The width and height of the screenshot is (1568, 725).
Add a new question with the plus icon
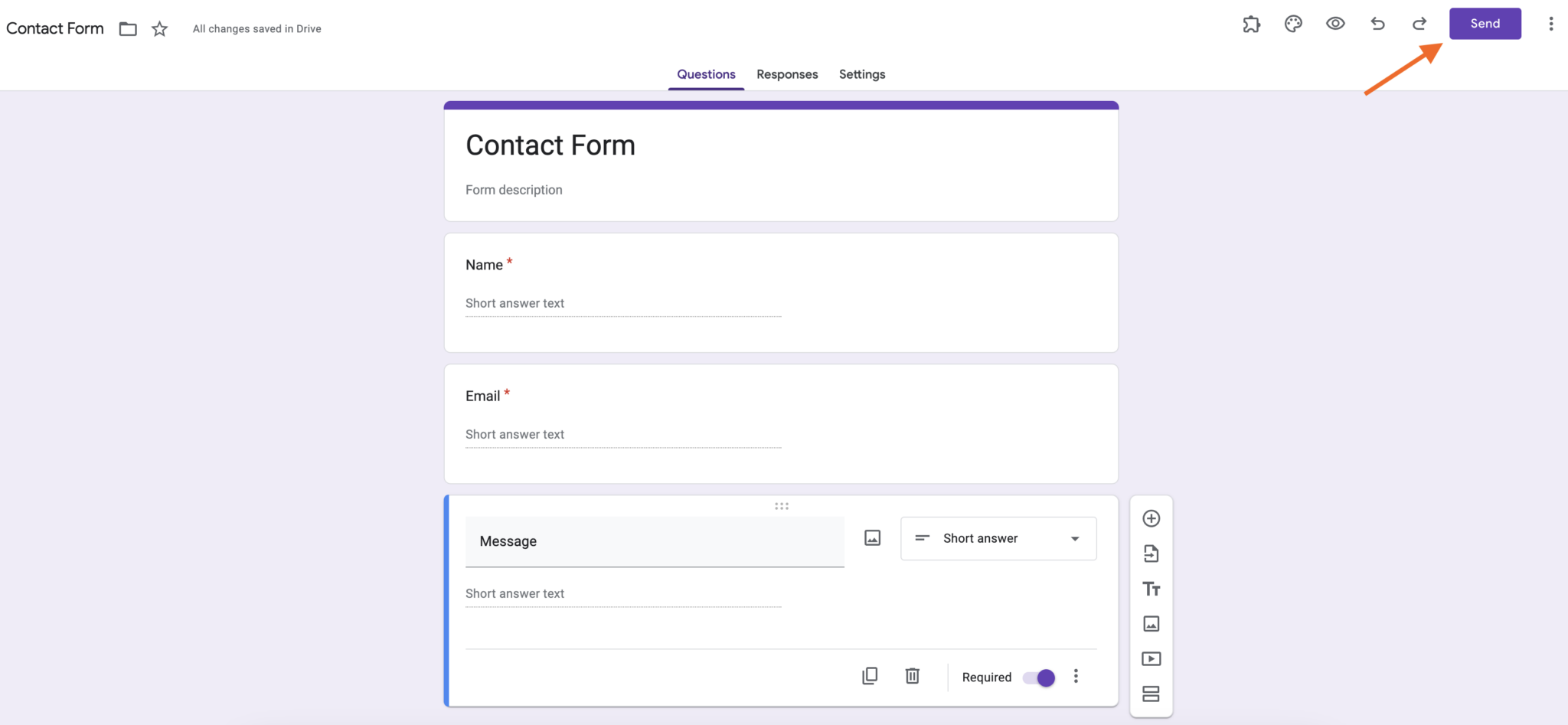pos(1151,518)
